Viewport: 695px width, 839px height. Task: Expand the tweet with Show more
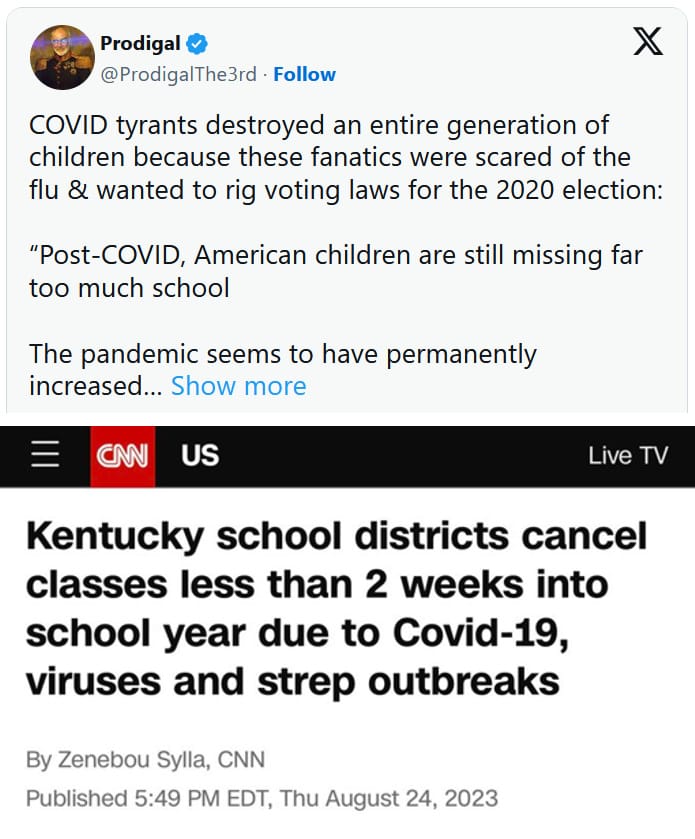(x=239, y=386)
